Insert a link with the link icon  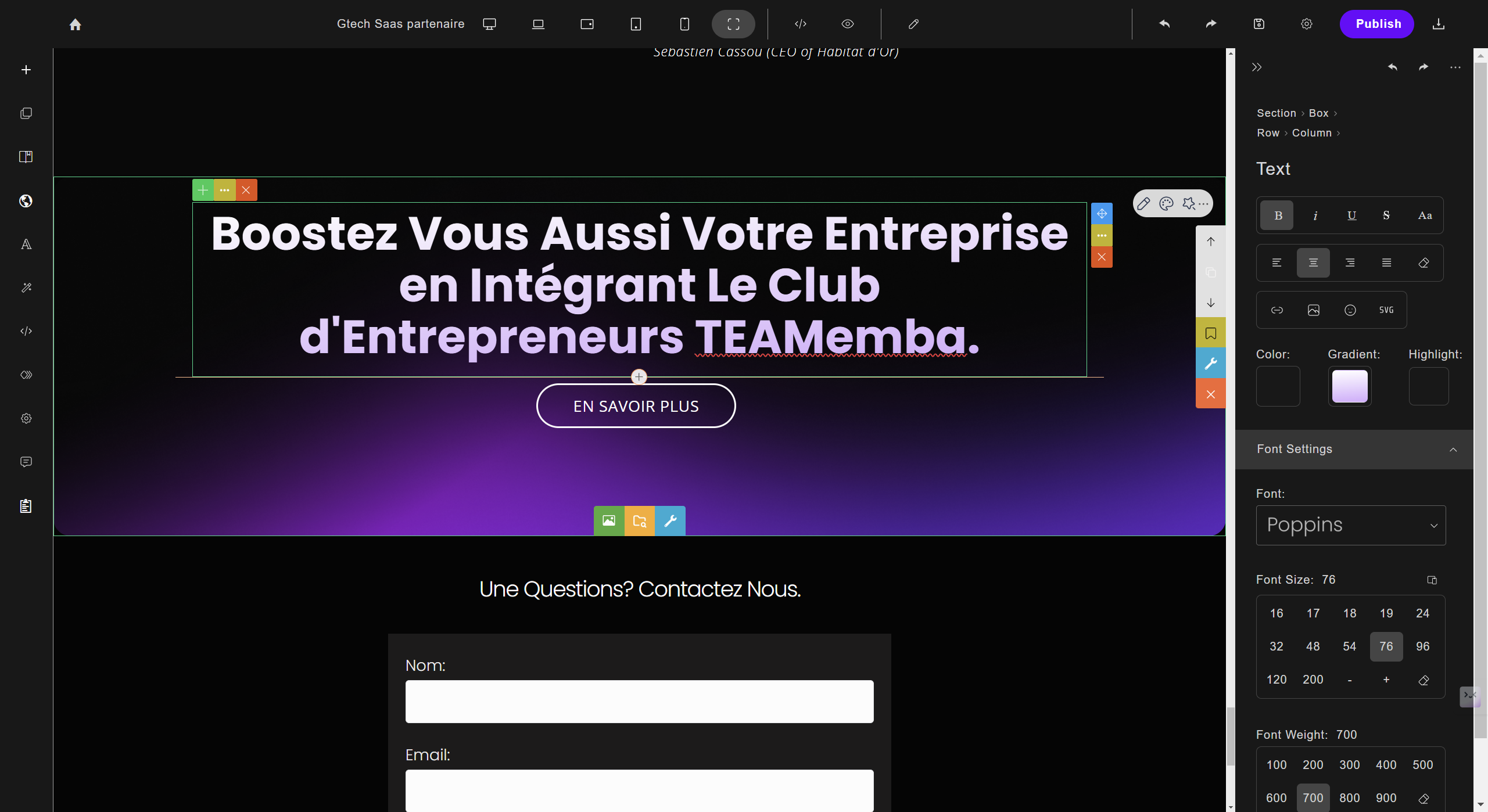point(1277,310)
